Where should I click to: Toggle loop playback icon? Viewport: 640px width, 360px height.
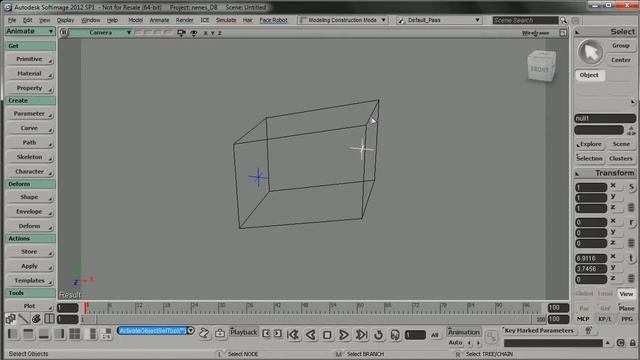[x=378, y=335]
